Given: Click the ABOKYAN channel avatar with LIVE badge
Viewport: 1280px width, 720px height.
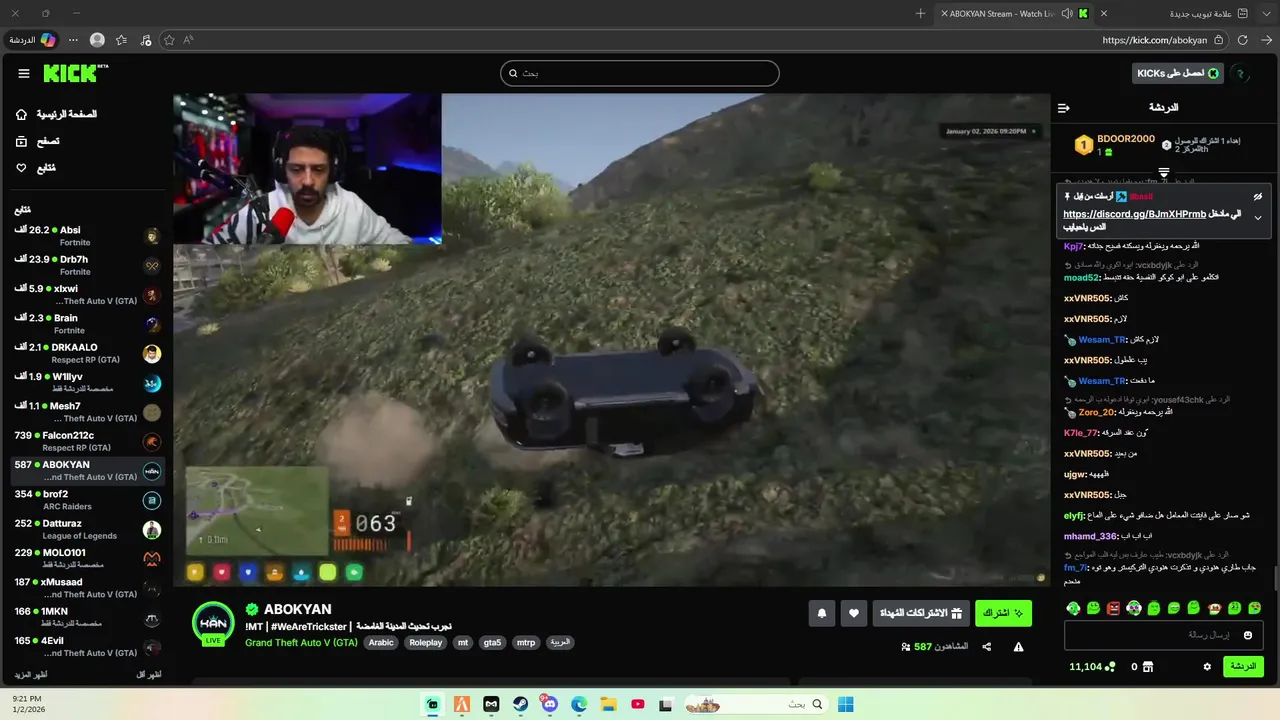Looking at the screenshot, I should tap(213, 623).
